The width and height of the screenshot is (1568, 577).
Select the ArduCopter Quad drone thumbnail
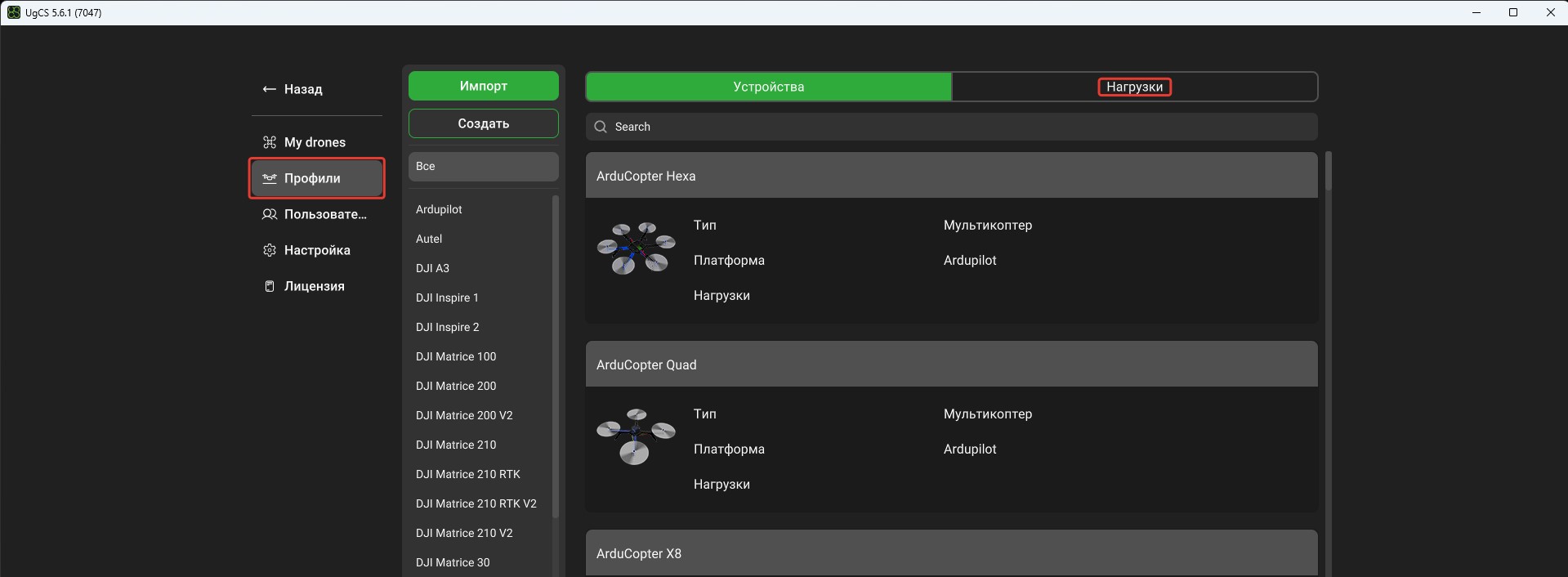pos(636,436)
